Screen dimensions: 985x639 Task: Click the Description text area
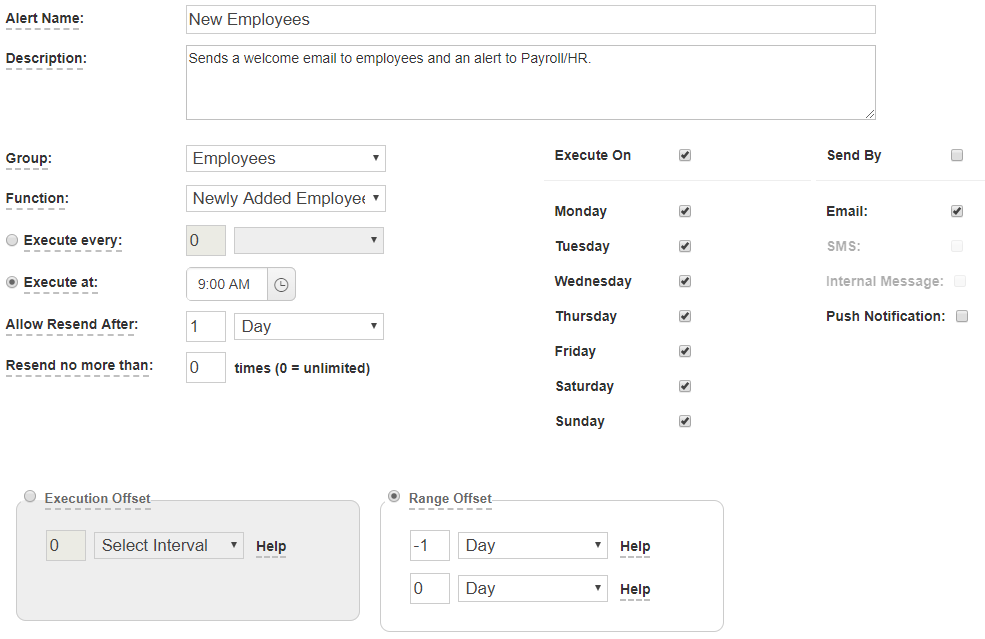pos(530,83)
